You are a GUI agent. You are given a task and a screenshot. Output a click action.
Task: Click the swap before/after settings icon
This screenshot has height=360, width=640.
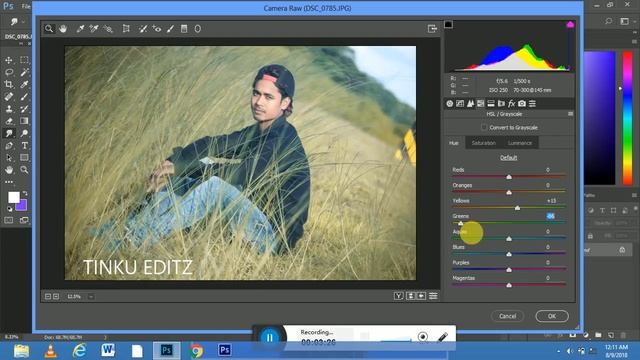click(411, 296)
